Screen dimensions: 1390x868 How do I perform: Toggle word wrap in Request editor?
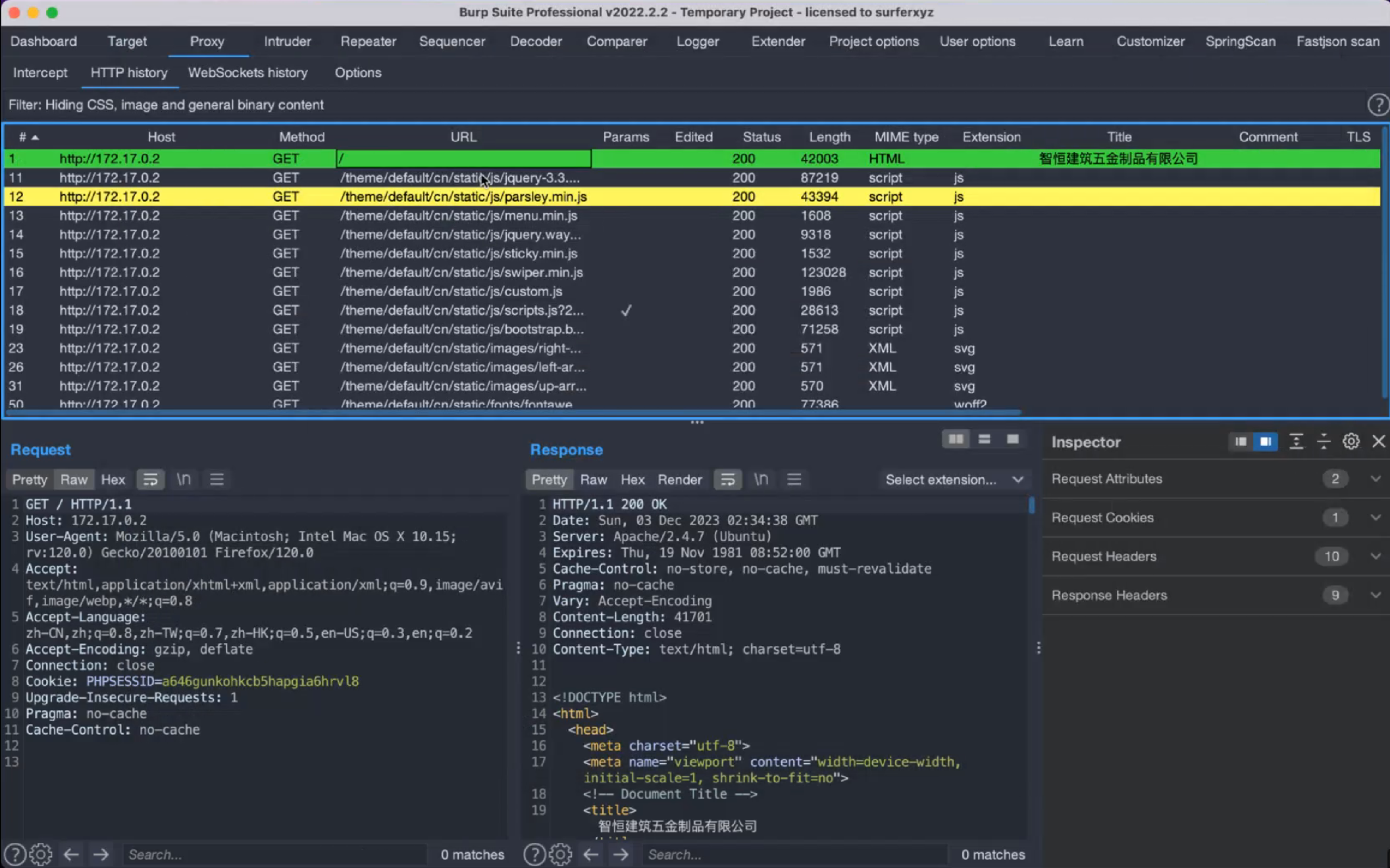pos(151,480)
